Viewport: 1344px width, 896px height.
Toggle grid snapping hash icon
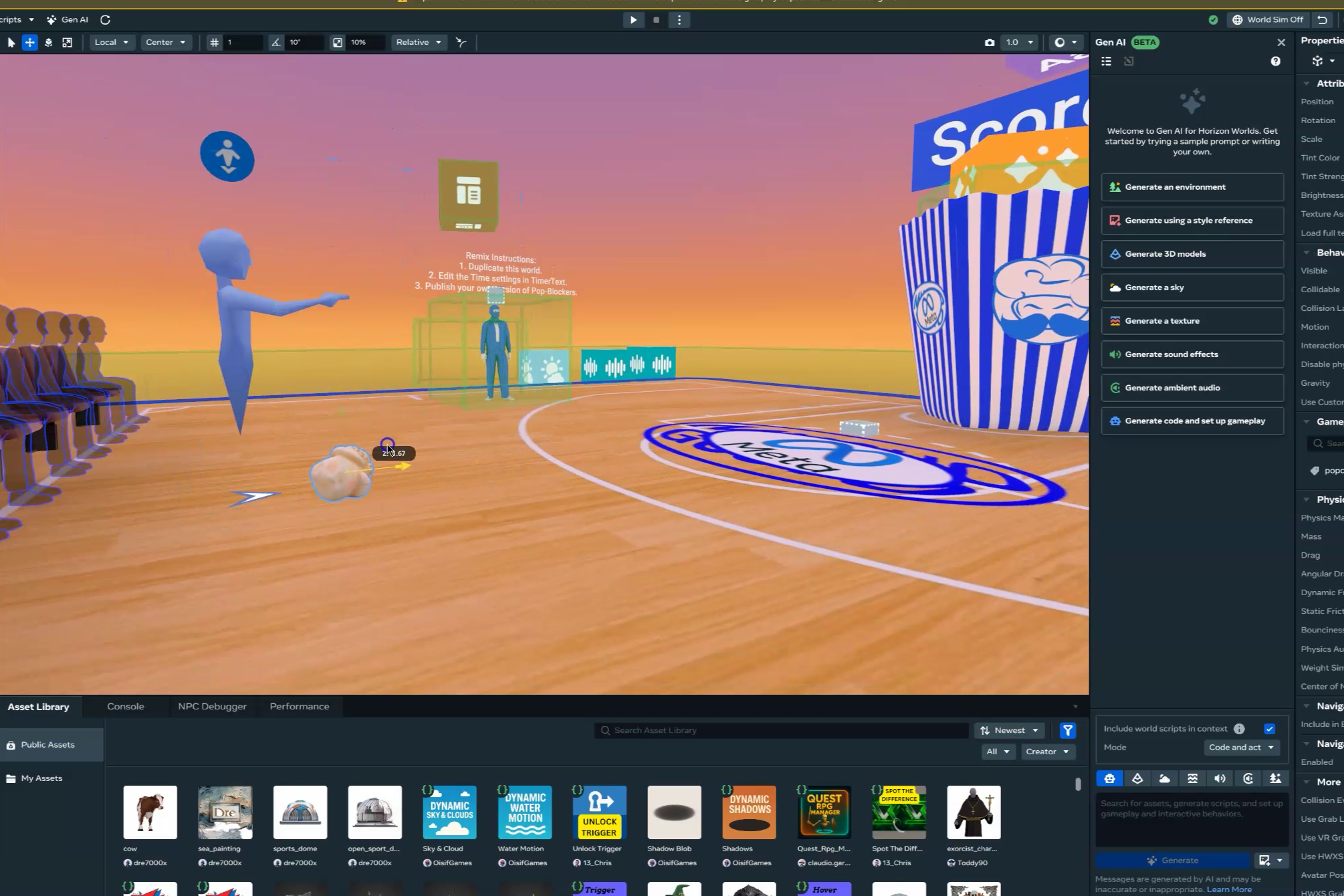pos(214,42)
